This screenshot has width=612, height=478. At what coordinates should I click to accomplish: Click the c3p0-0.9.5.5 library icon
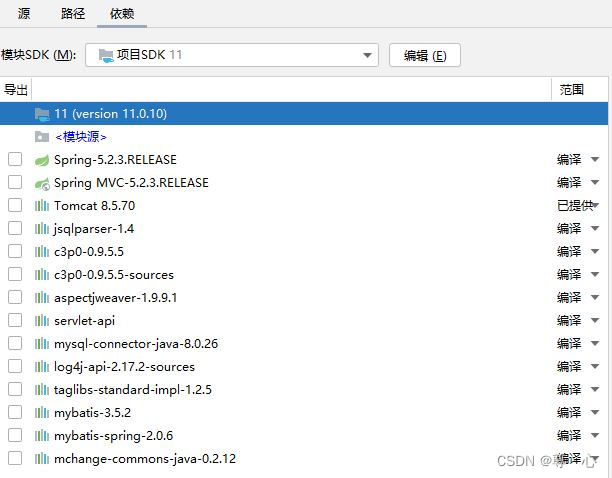tap(42, 252)
